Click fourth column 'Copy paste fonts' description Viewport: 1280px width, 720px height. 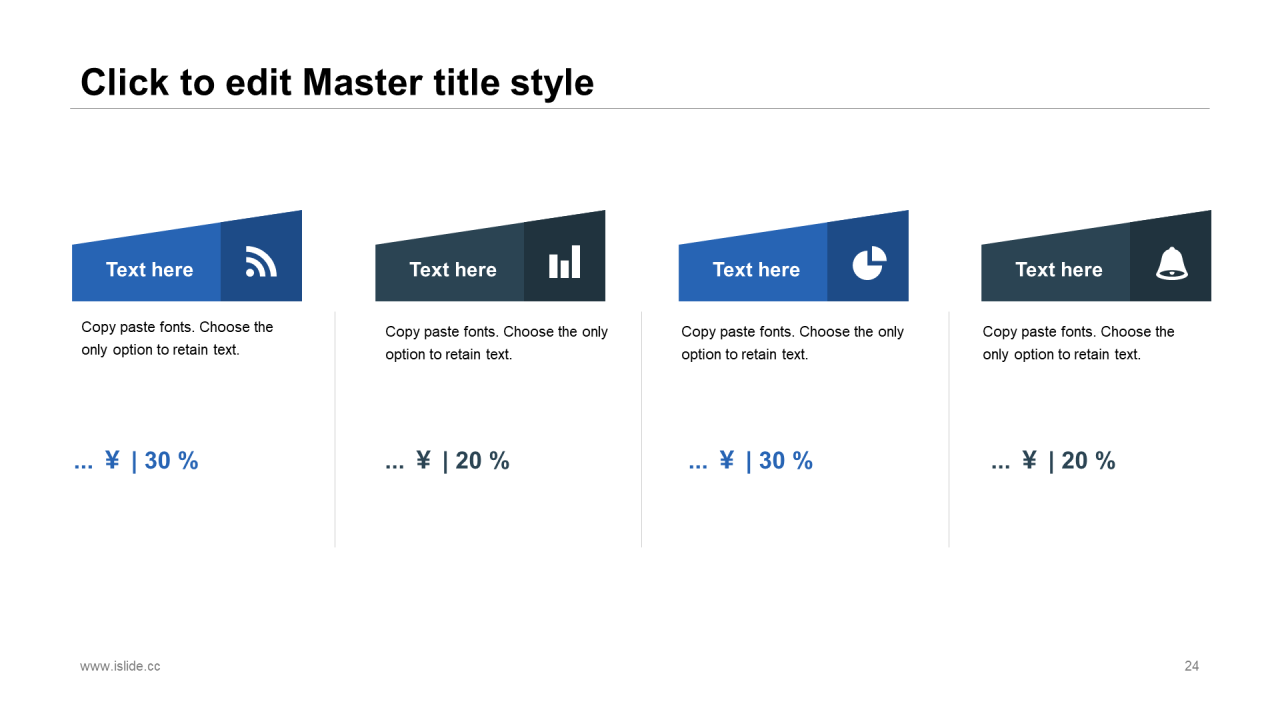pos(1078,343)
